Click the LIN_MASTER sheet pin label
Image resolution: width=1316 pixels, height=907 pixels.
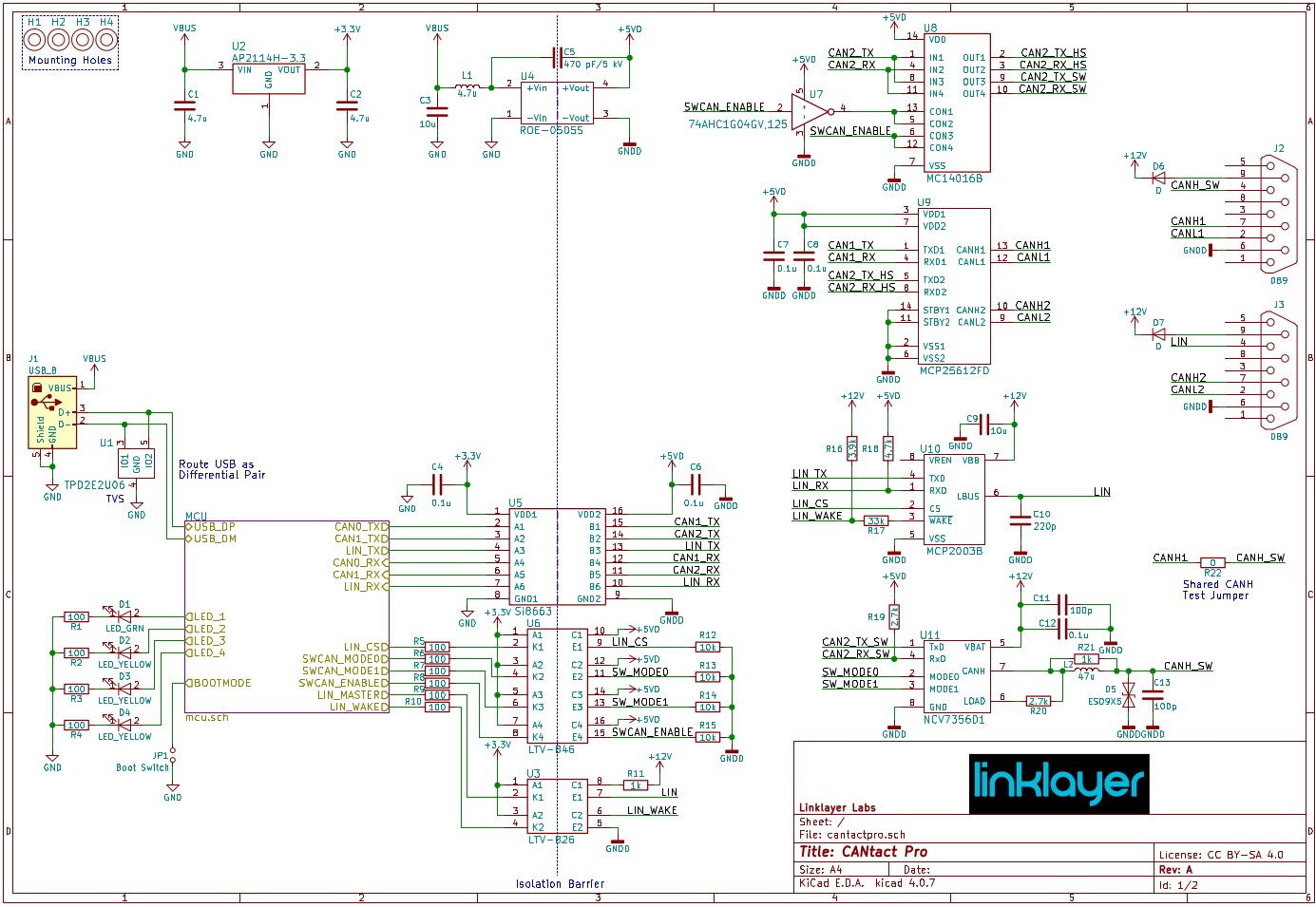(x=353, y=695)
